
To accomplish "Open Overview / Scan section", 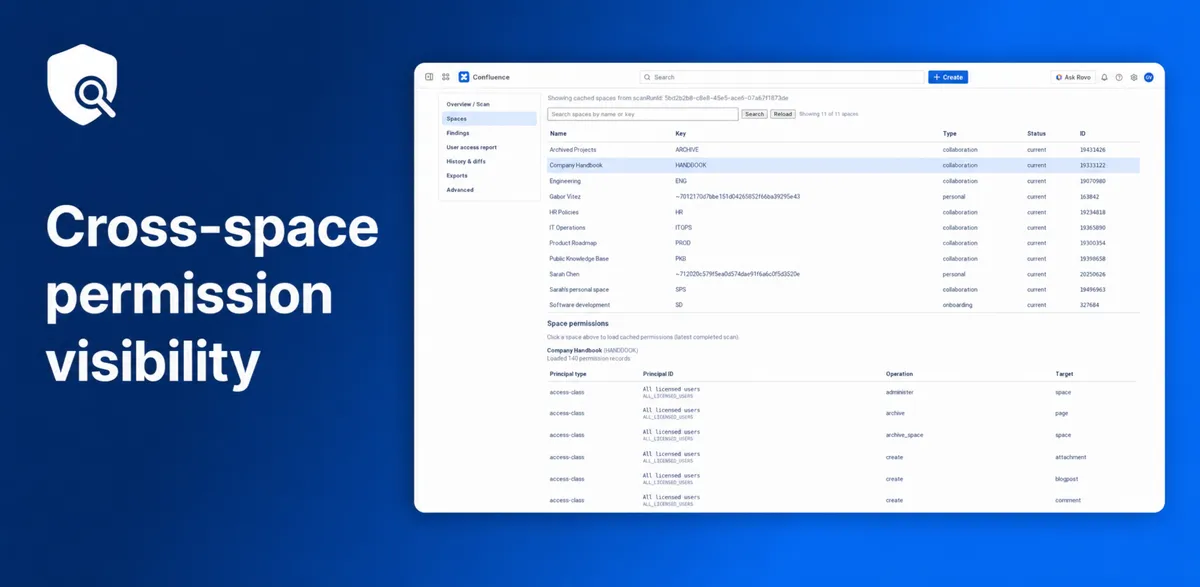I will click(468, 104).
